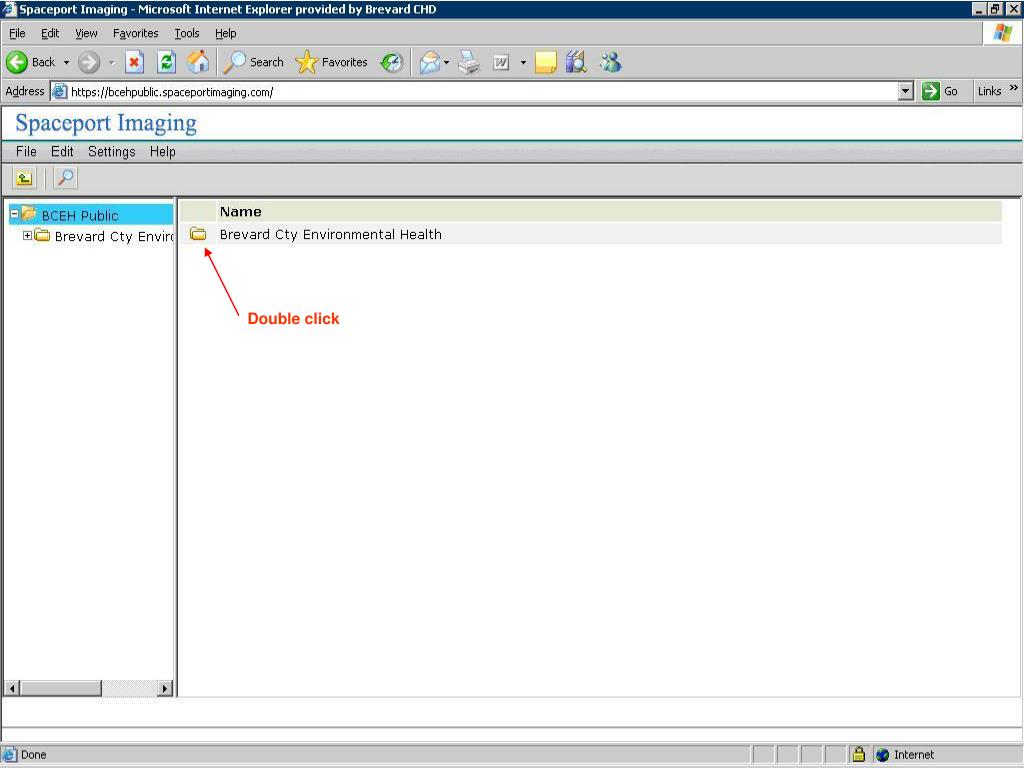Click the green Go button
The height and width of the screenshot is (768, 1024).
click(x=940, y=91)
